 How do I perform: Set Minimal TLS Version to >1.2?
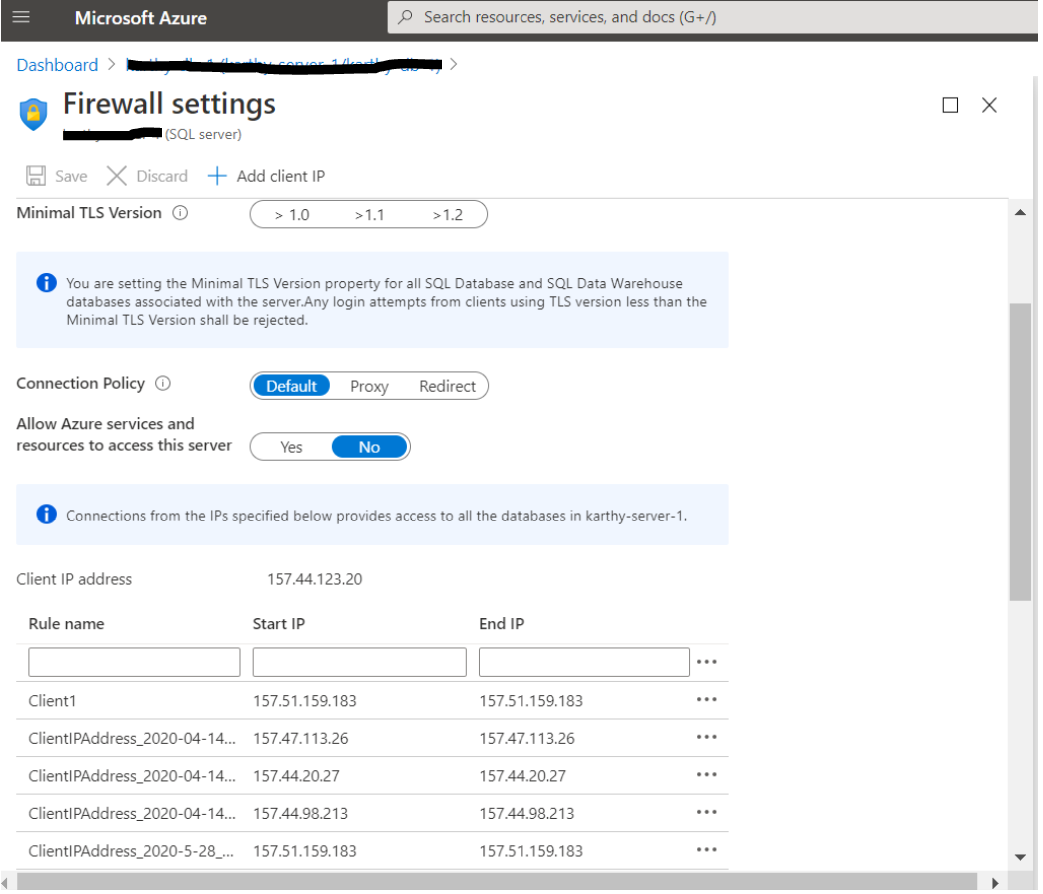coord(448,215)
